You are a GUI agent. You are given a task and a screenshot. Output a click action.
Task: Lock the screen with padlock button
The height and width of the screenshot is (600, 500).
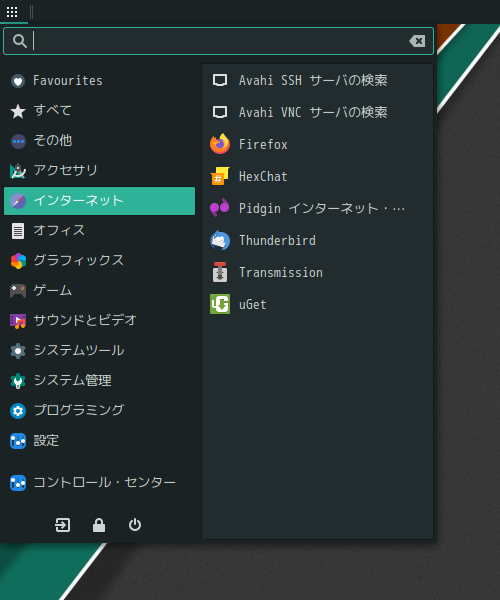[x=99, y=525]
